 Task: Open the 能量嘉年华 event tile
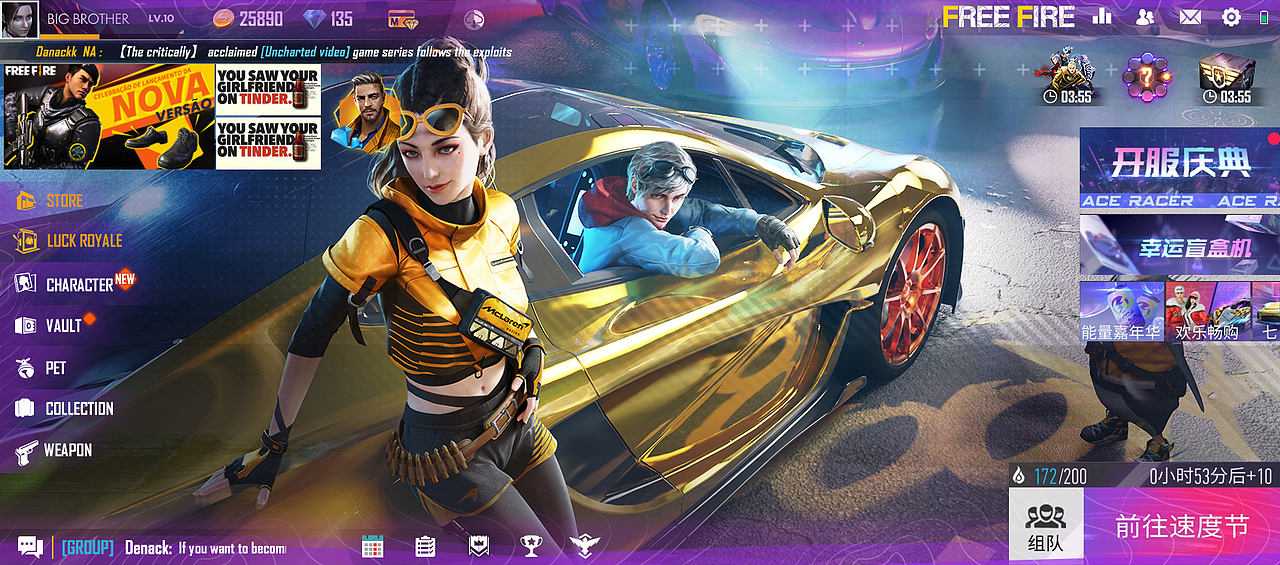[1121, 311]
